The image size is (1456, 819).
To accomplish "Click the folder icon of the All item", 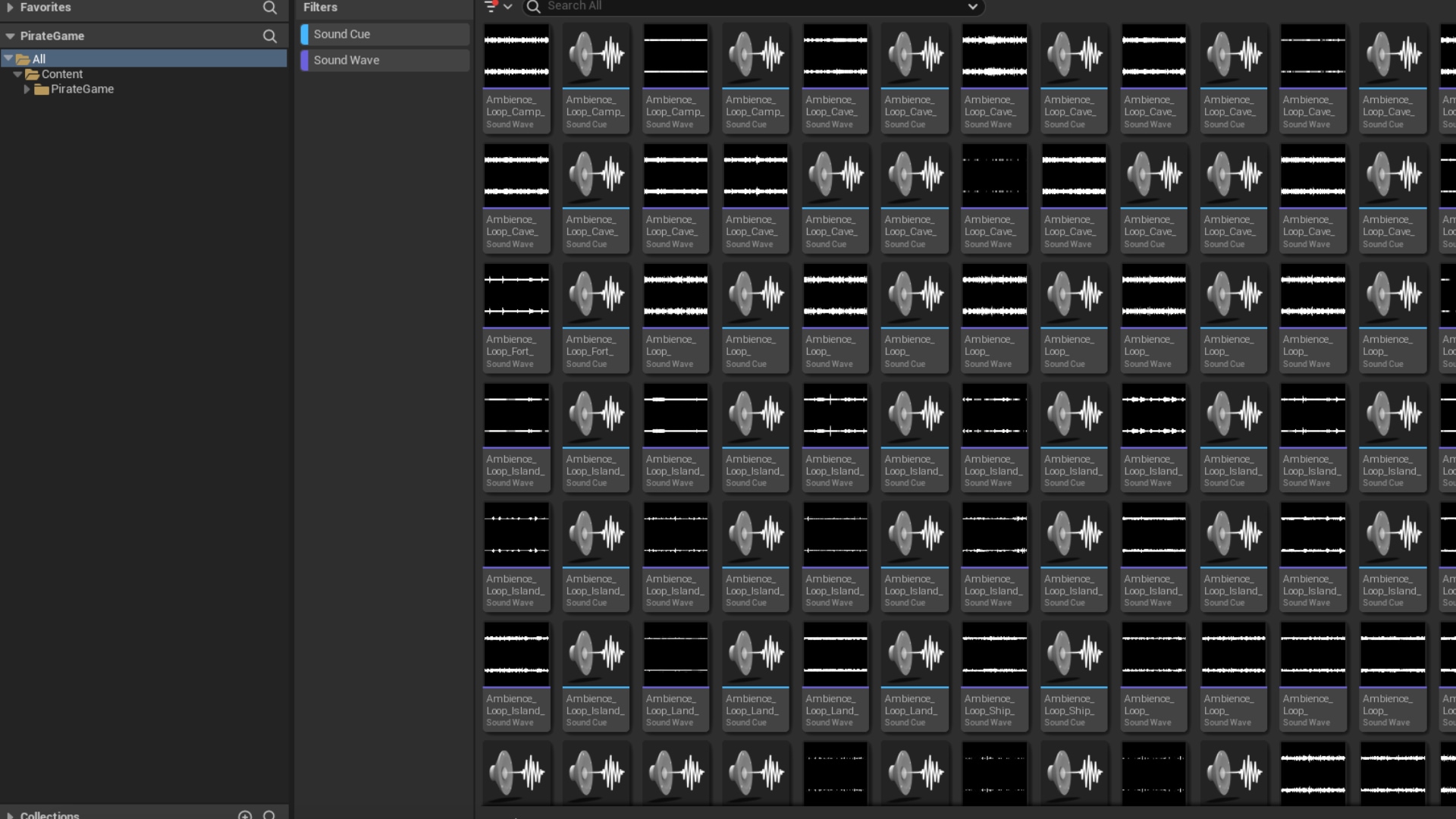I will 23,59.
